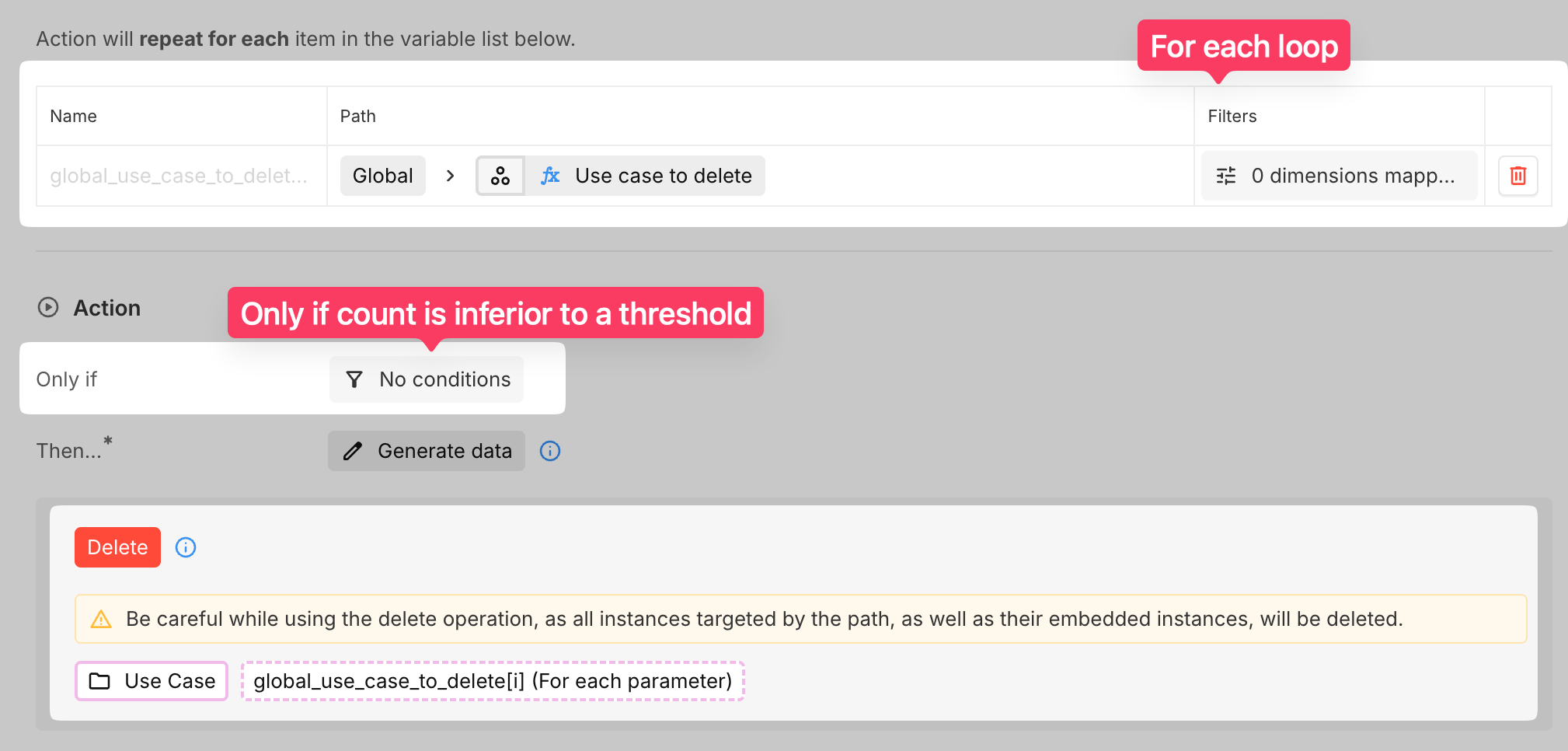Open the Generate data action dropdown
Screen dimensions: 1568x751
(427, 451)
